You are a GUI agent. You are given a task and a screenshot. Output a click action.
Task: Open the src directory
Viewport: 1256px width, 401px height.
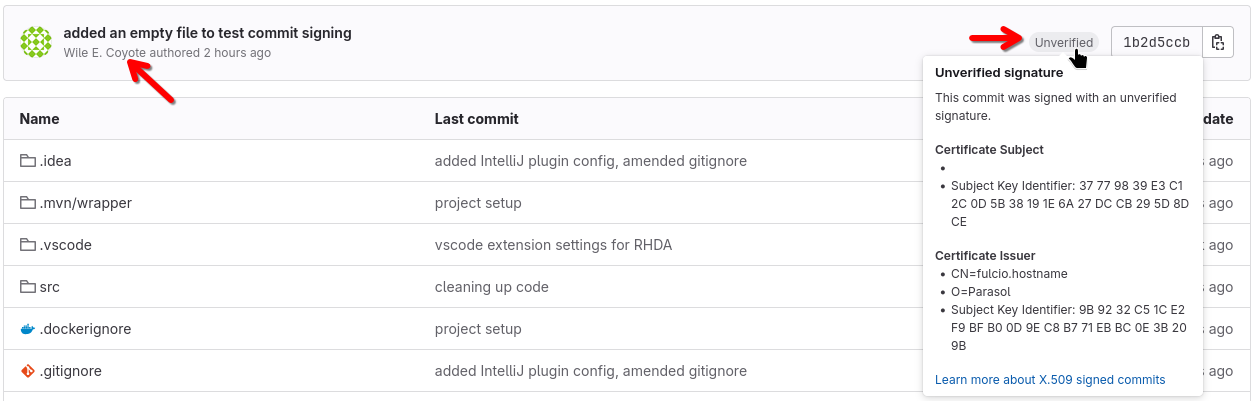click(x=50, y=287)
